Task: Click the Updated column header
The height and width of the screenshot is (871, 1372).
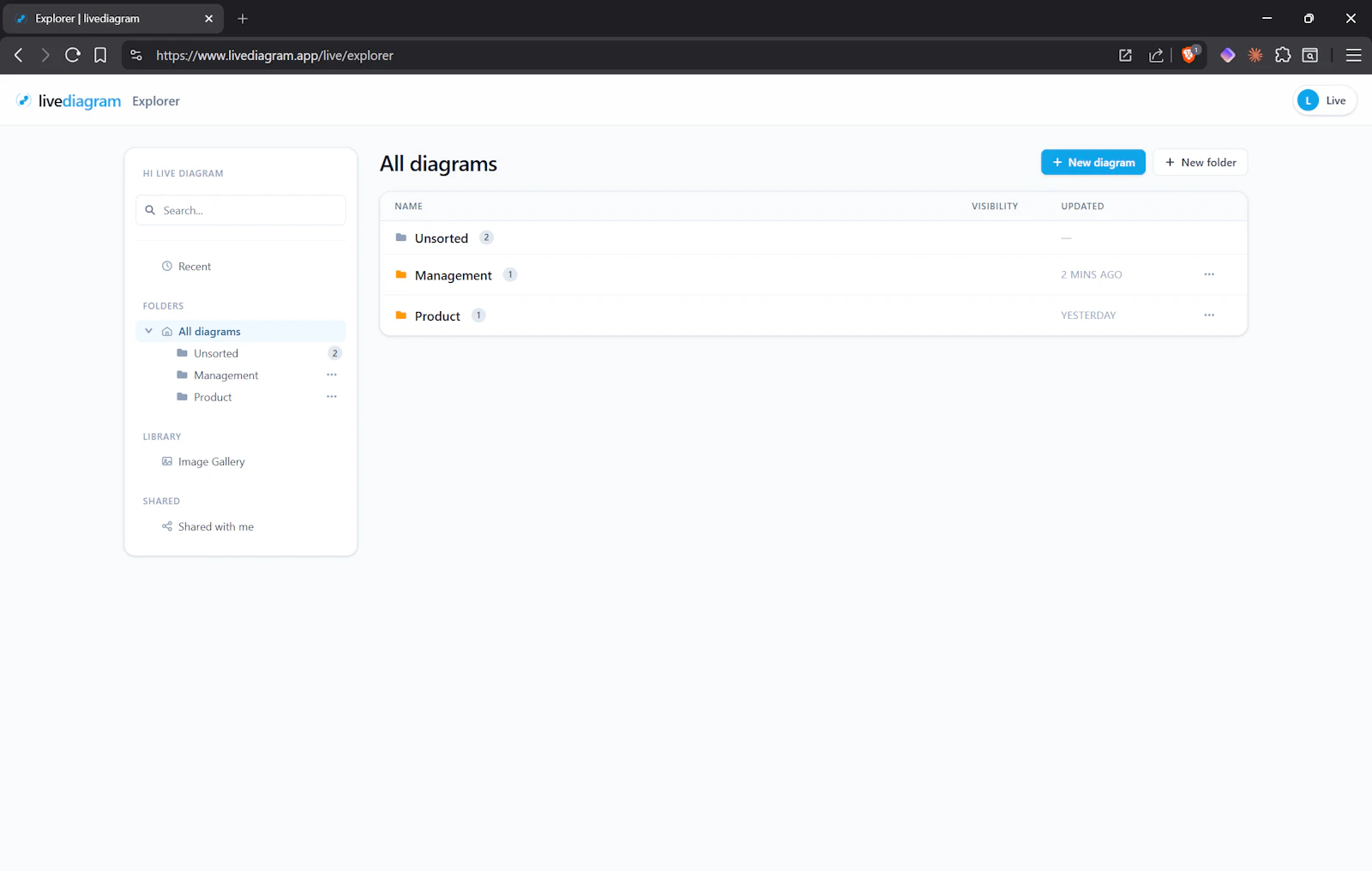Action: [1082, 206]
